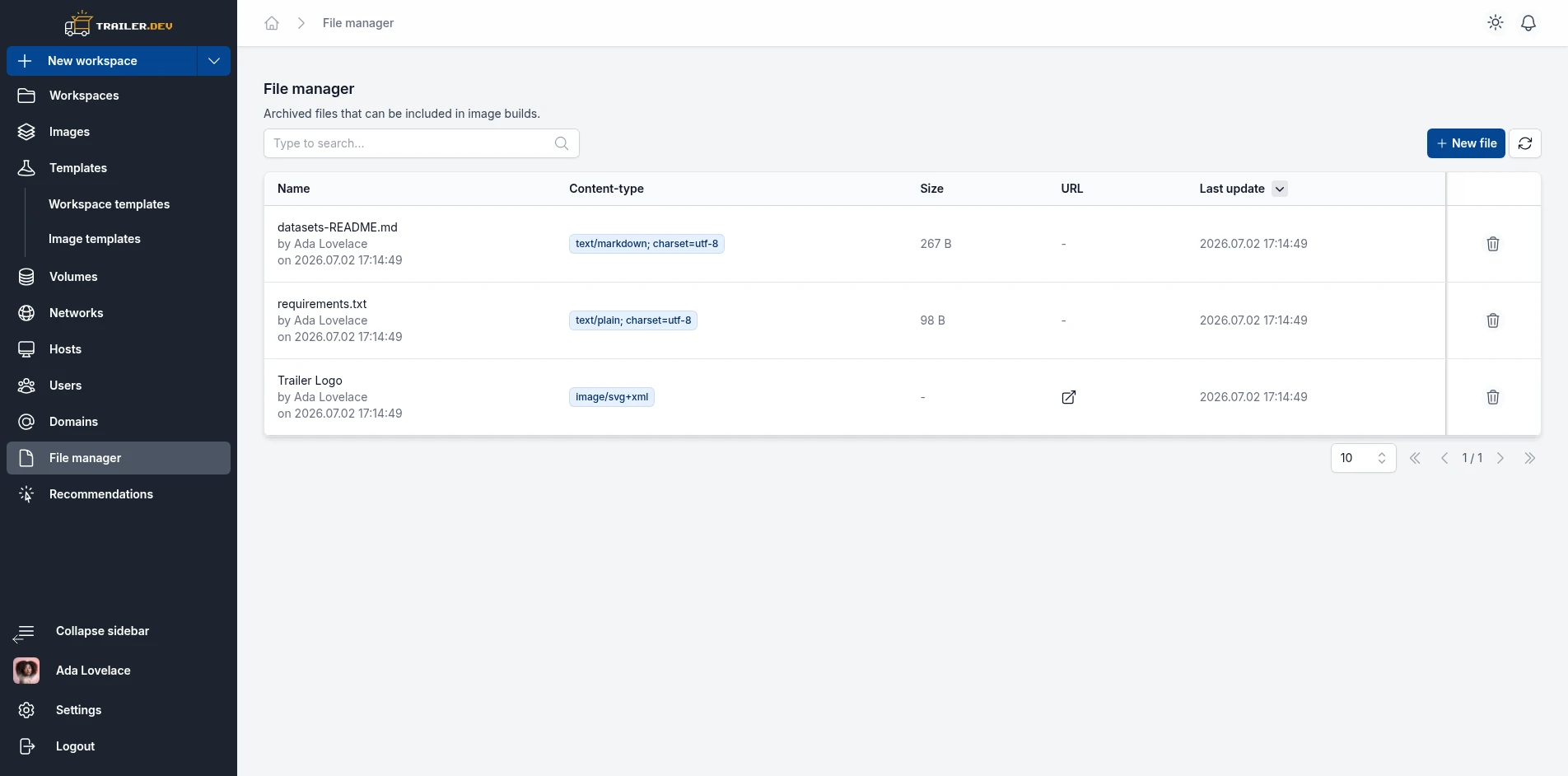Image resolution: width=1568 pixels, height=776 pixels.
Task: Focus the Type to search field
Action: [x=422, y=143]
